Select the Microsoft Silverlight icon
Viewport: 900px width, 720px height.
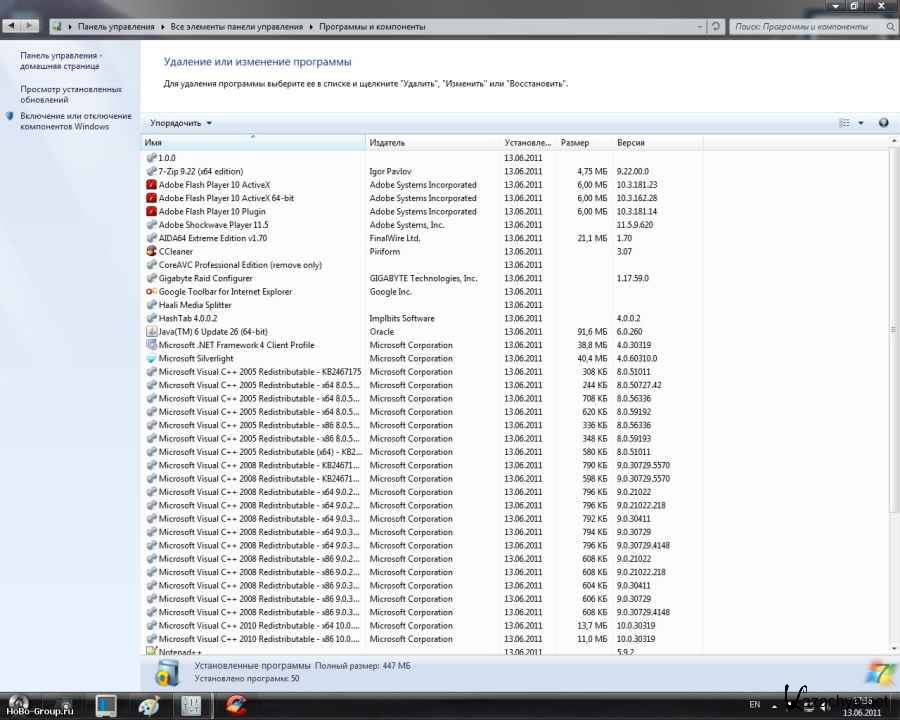point(151,358)
